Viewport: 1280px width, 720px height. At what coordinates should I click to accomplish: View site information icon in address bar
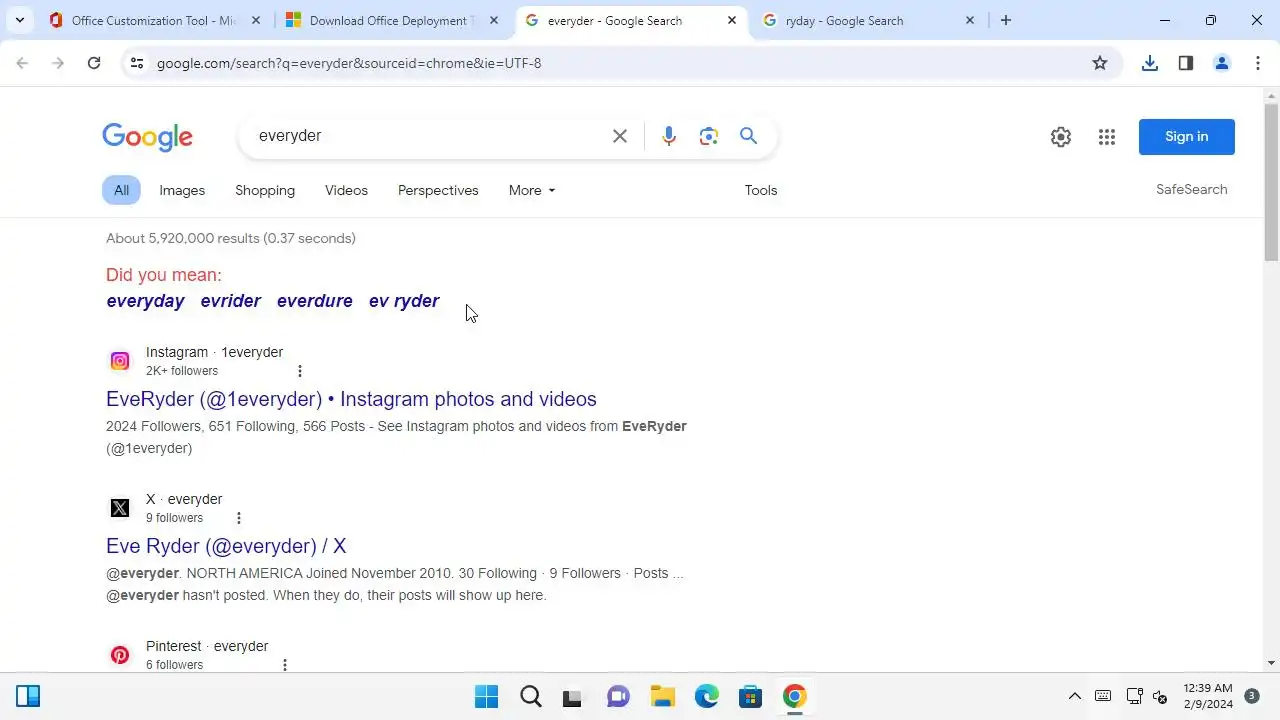[137, 63]
